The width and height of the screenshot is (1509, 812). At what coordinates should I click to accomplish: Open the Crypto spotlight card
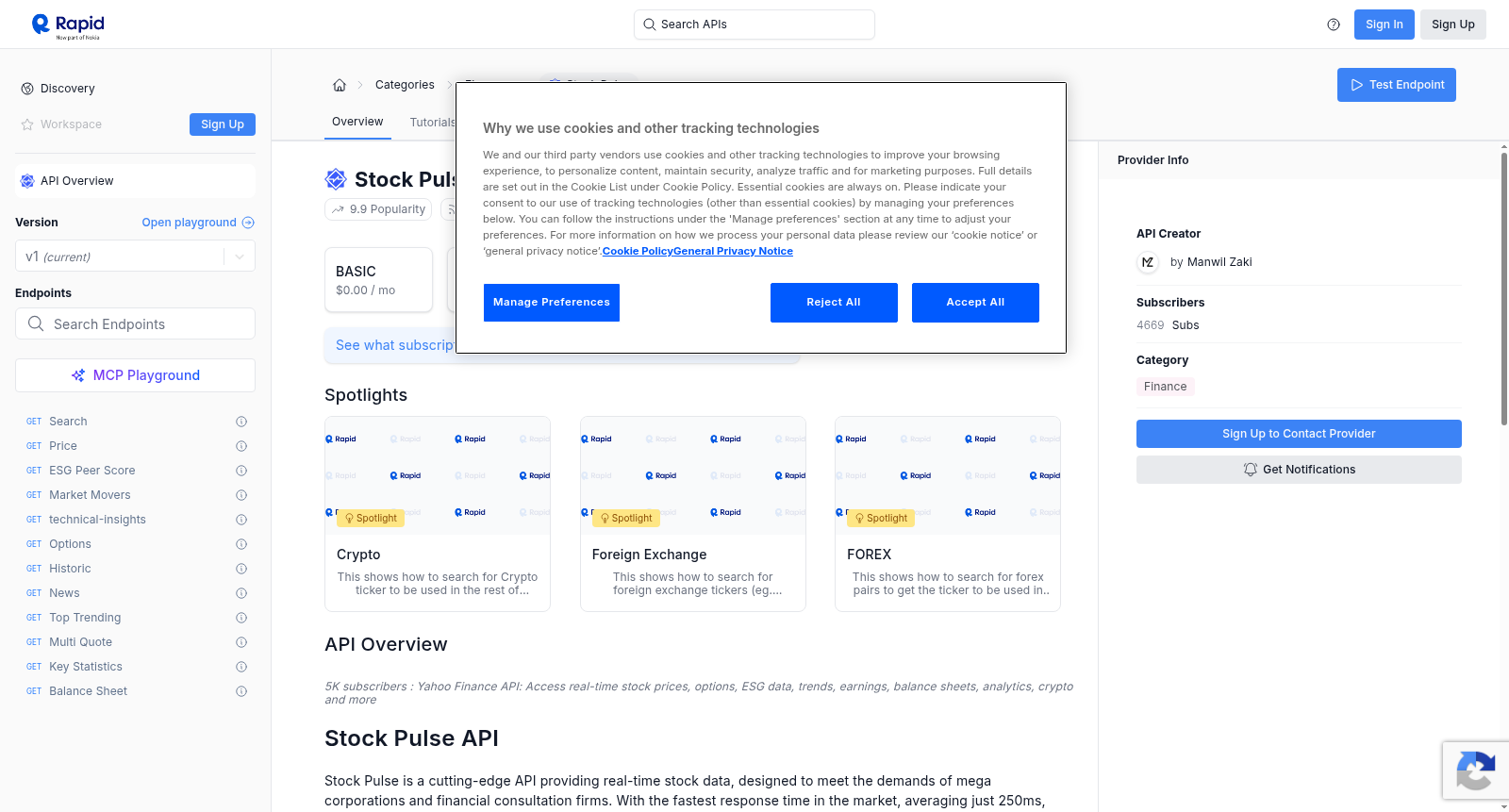click(x=438, y=514)
